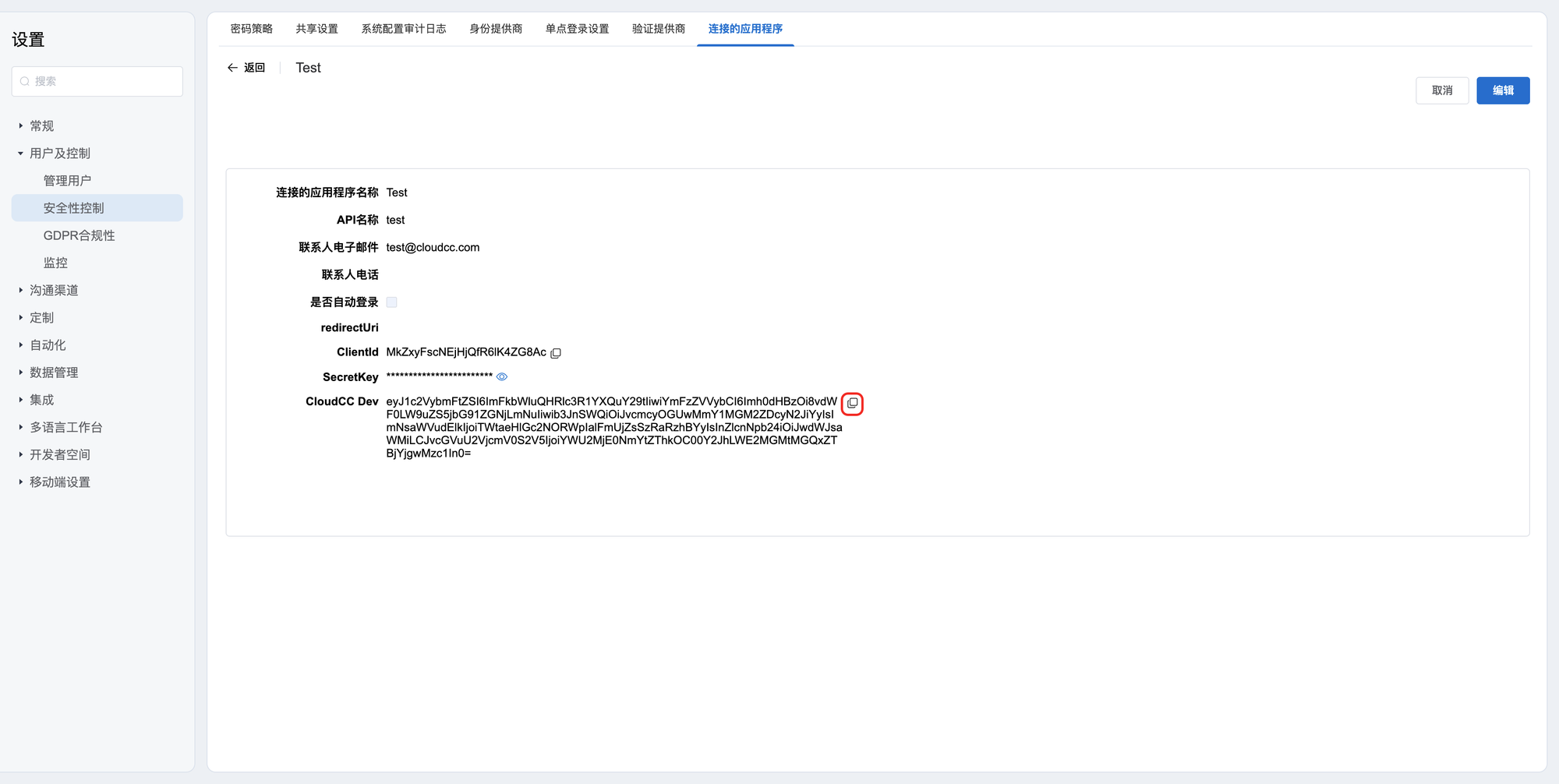Reveal the hidden SecretKey value
The height and width of the screenshot is (784, 1559).
click(502, 377)
